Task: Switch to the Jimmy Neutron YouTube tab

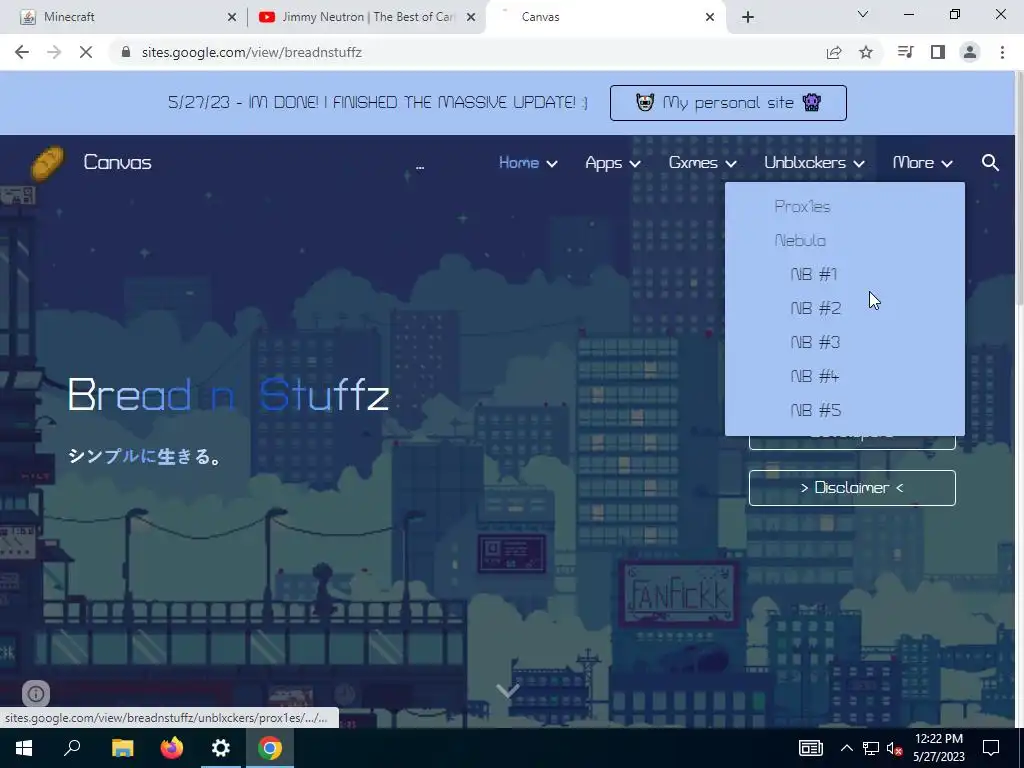Action: 366,17
